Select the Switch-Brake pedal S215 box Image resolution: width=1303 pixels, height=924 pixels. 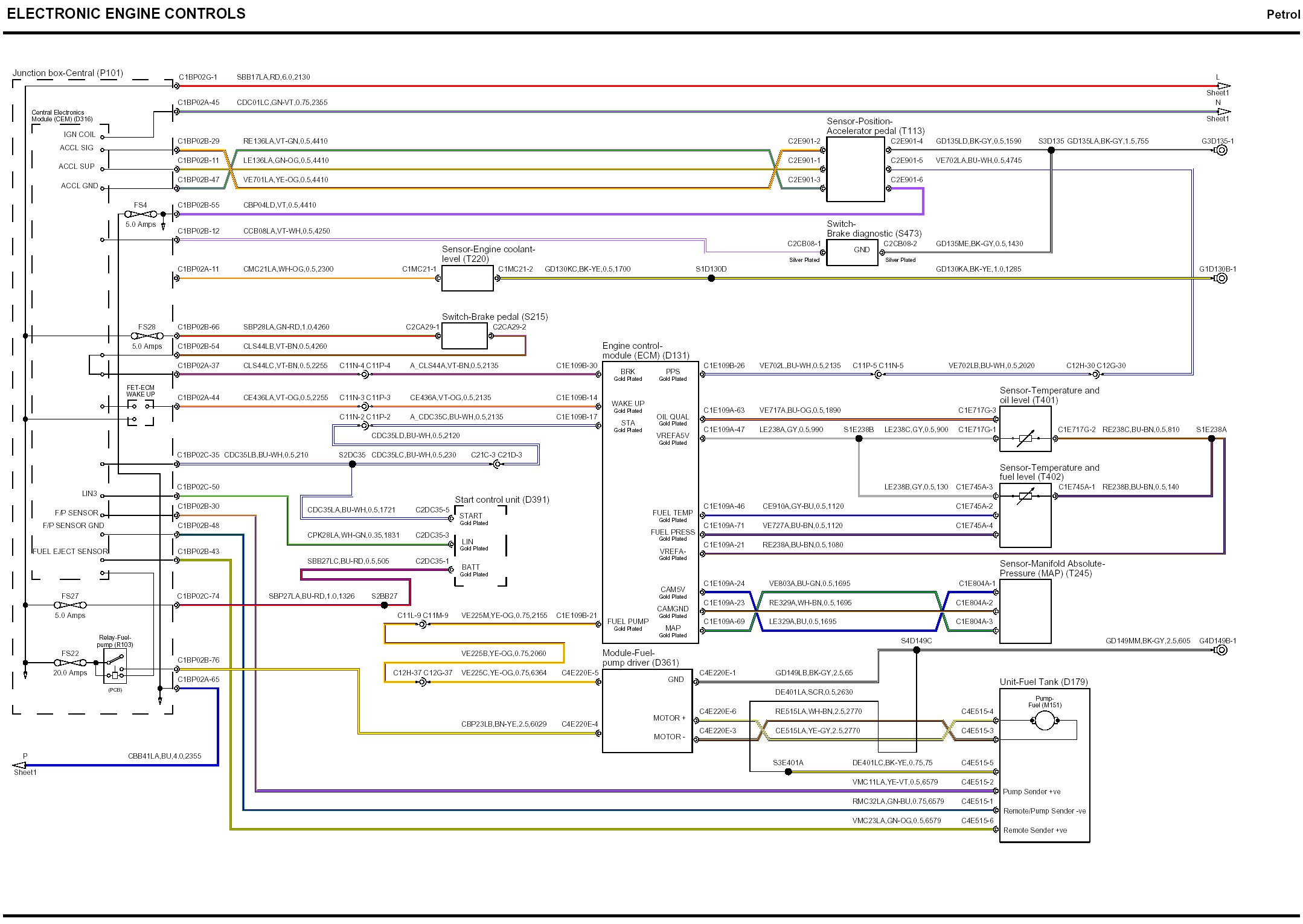coord(464,336)
